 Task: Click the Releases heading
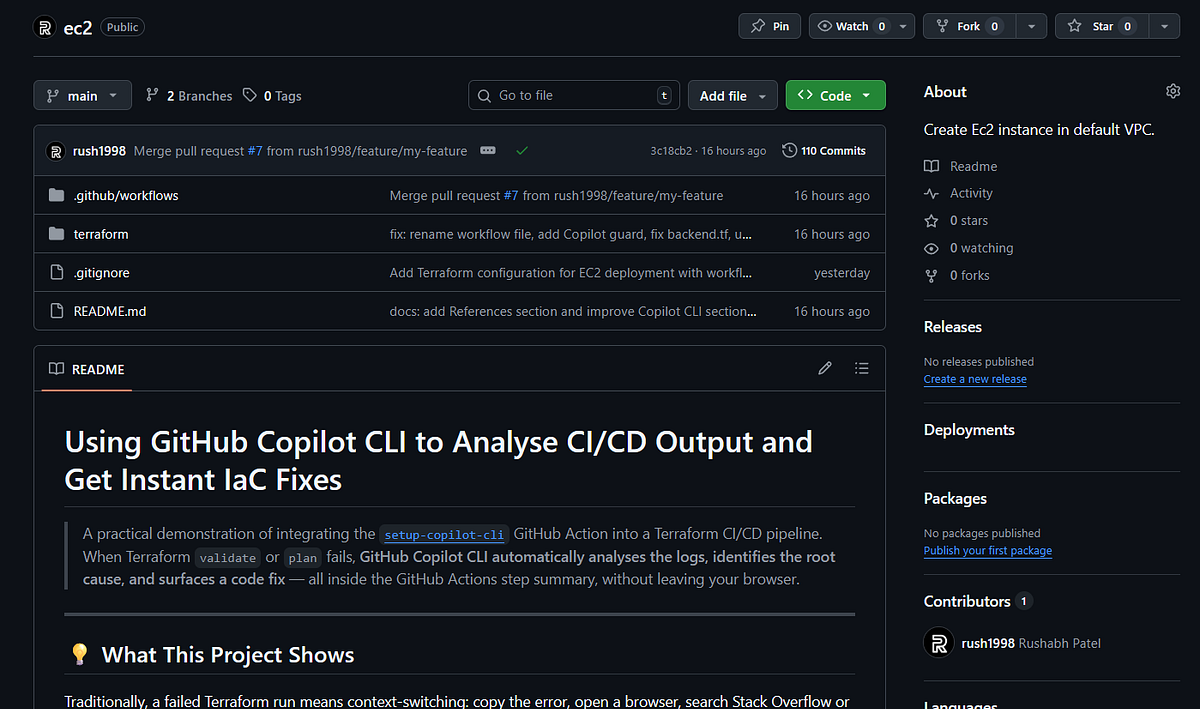click(x=953, y=327)
